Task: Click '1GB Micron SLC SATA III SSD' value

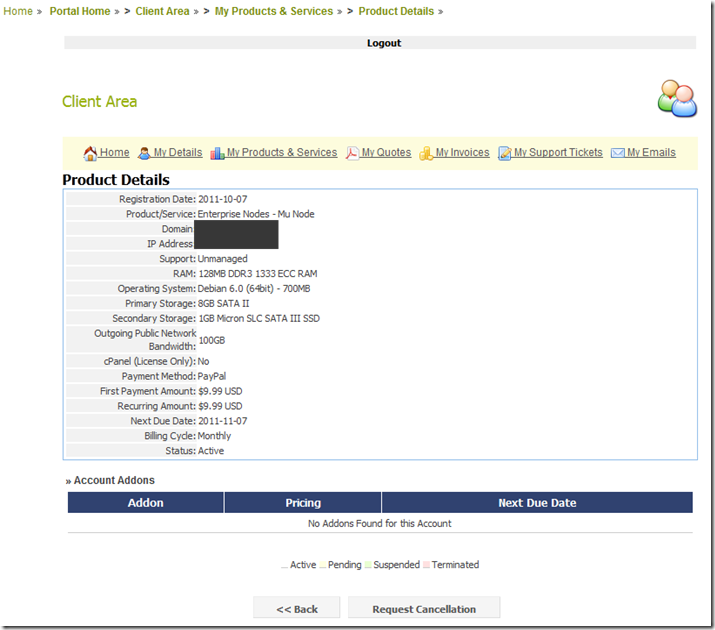Action: point(259,318)
